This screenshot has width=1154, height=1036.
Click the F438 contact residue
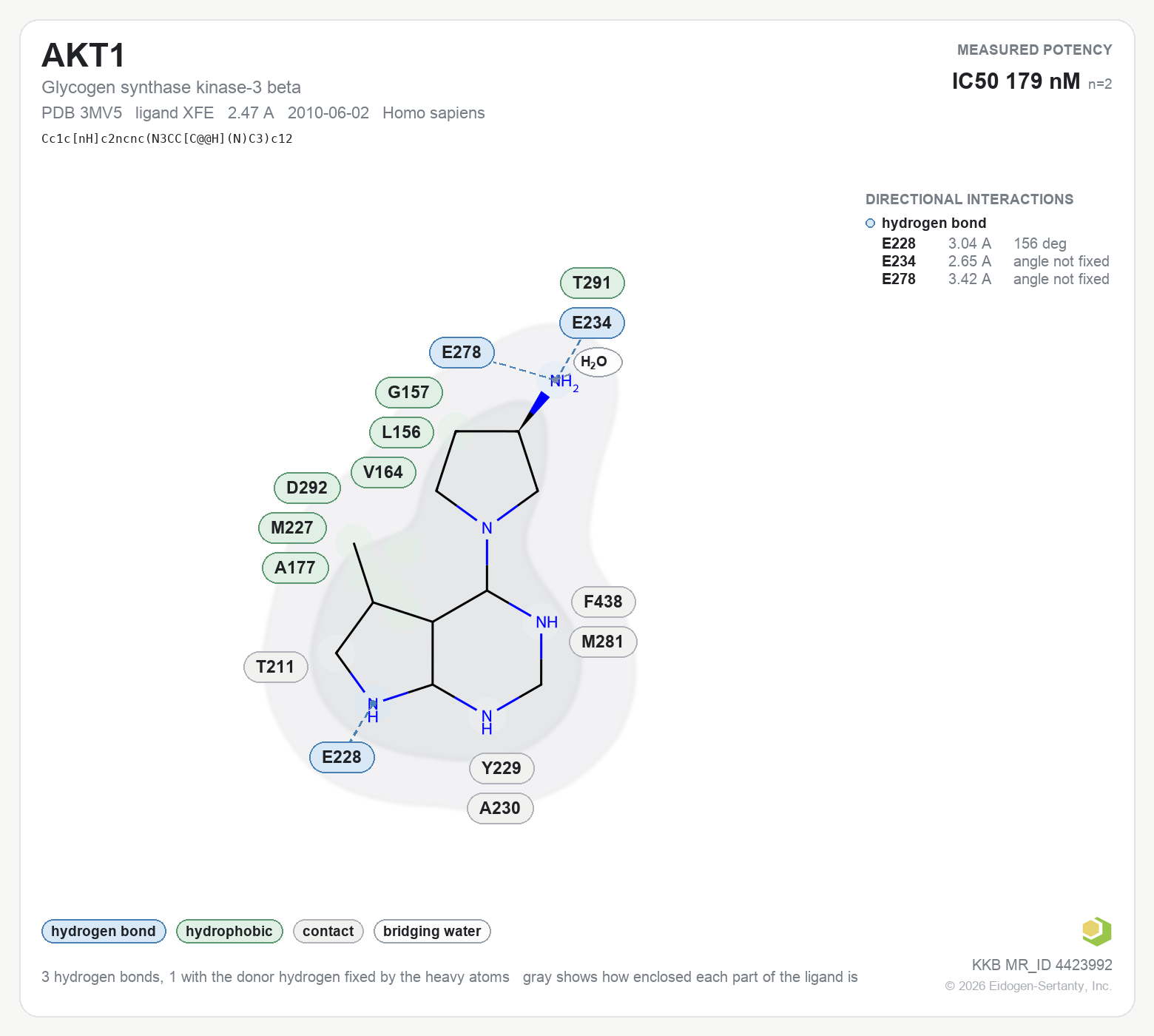(x=604, y=602)
